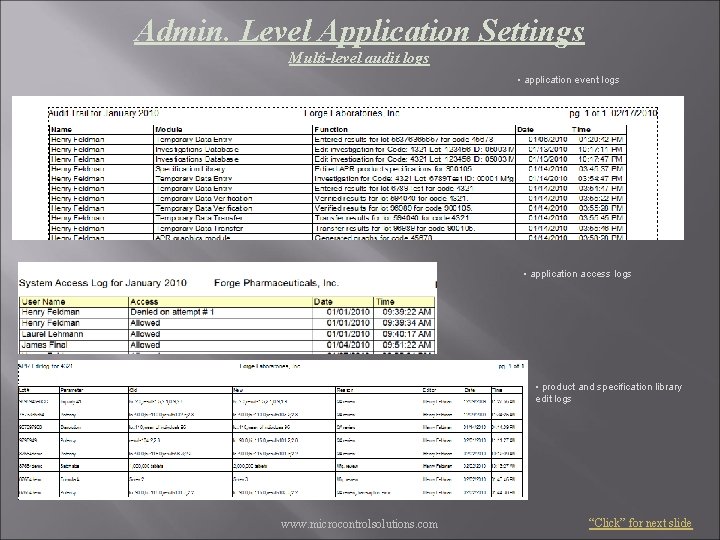The height and width of the screenshot is (540, 720).
Task: Click the Audit Trail for January 2010 heading
Action: click(104, 113)
